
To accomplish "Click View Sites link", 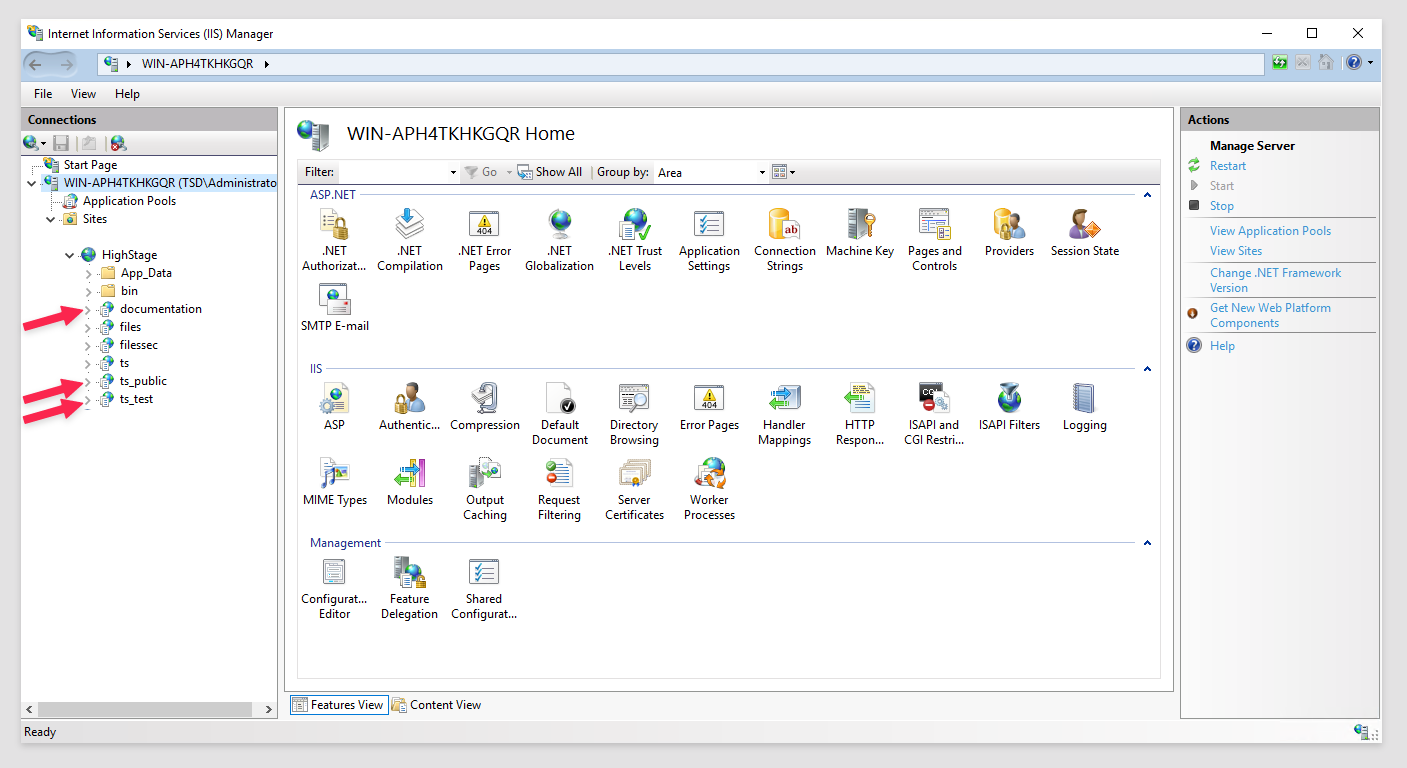I will coord(1236,251).
